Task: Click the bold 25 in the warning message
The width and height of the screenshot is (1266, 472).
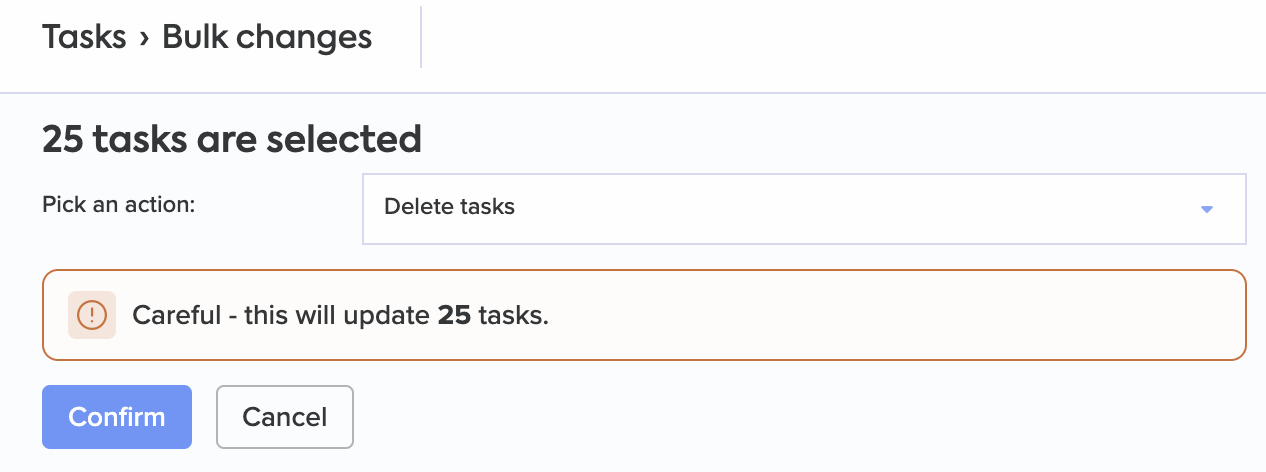Action: (x=454, y=315)
